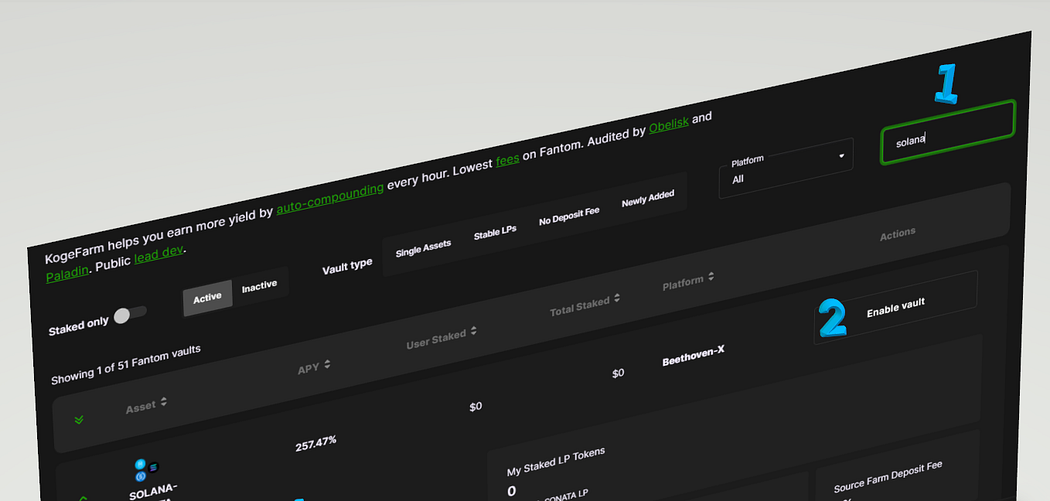Click the Enable vault button

(x=895, y=307)
